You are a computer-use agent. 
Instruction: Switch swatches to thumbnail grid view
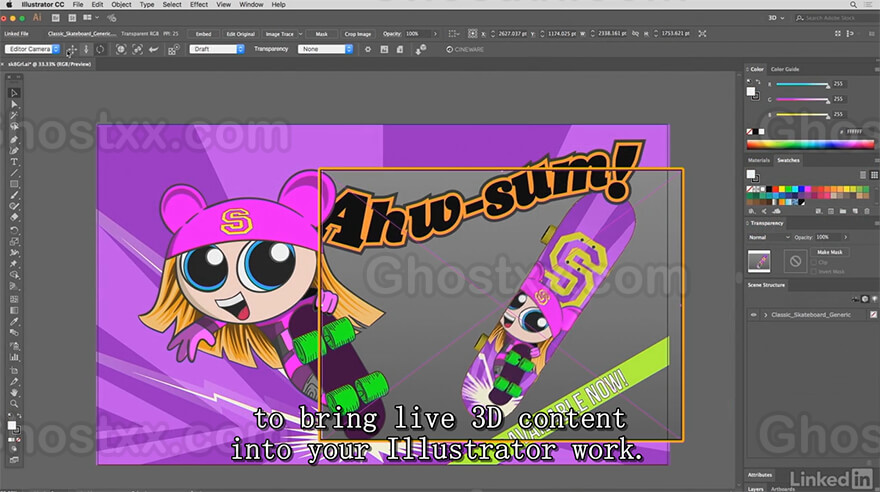(x=874, y=175)
